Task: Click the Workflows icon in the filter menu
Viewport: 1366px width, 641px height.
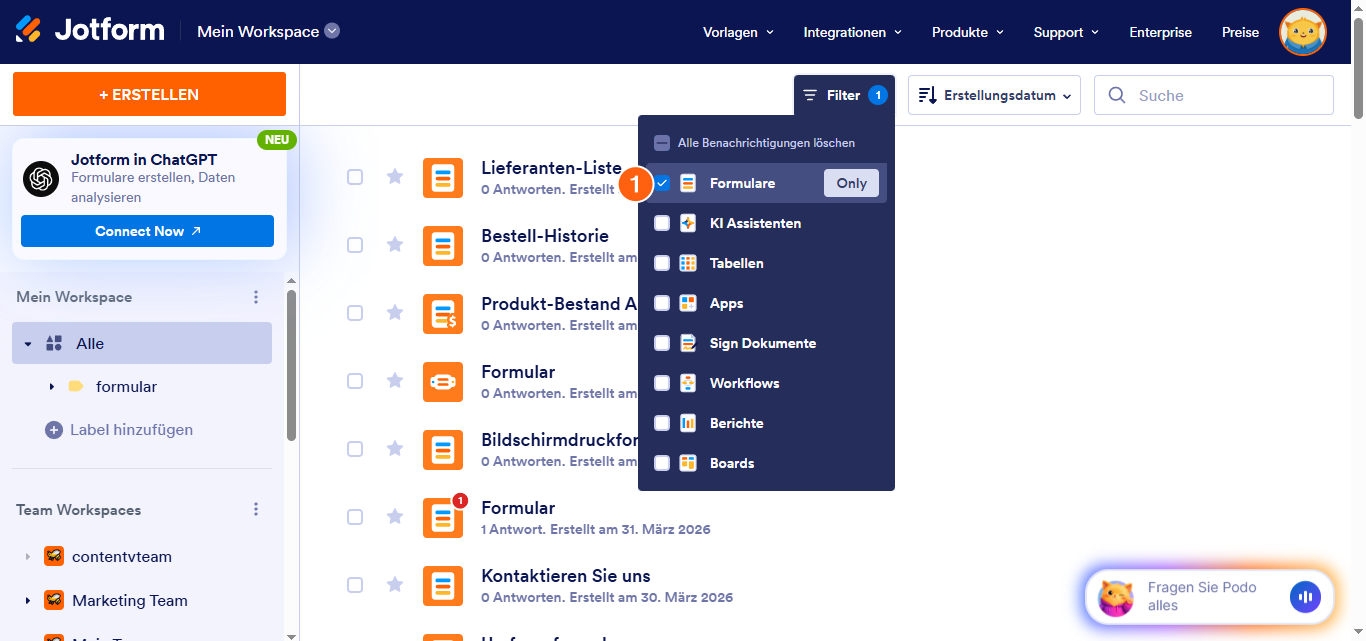Action: pos(687,383)
